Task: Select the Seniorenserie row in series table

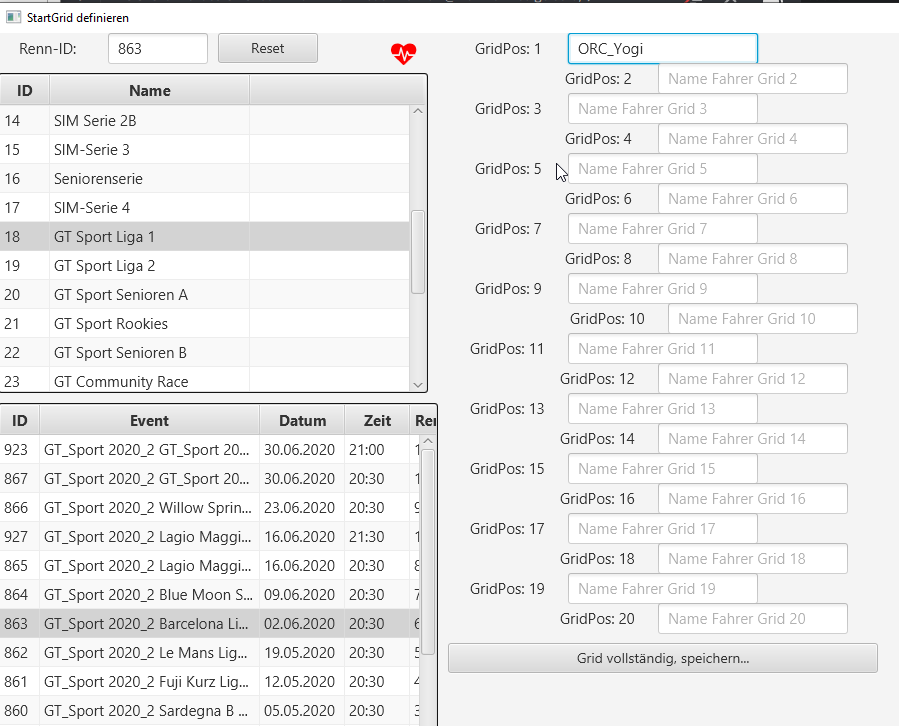Action: click(150, 179)
